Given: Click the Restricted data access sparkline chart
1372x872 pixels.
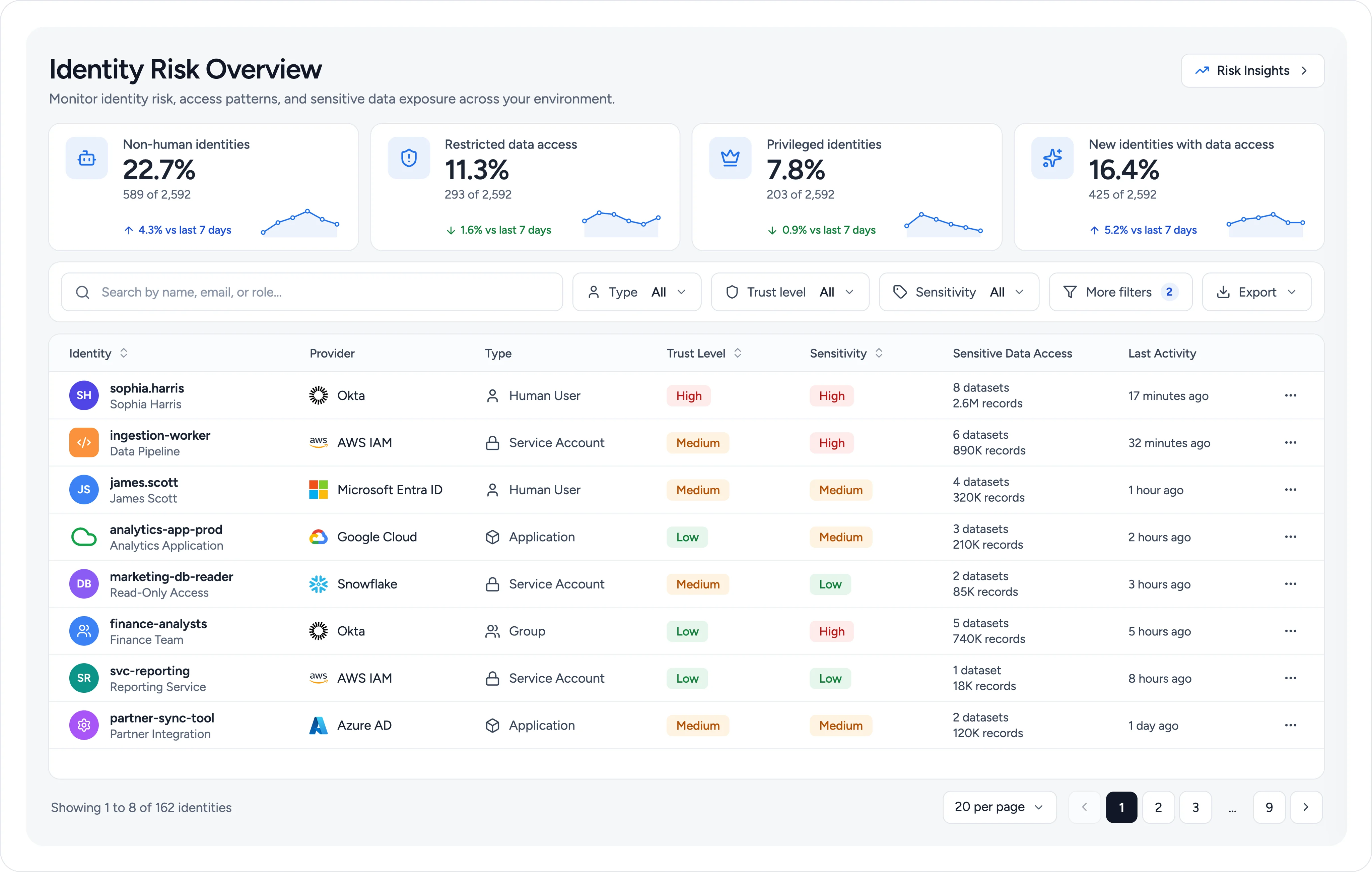Looking at the screenshot, I should tap(621, 224).
